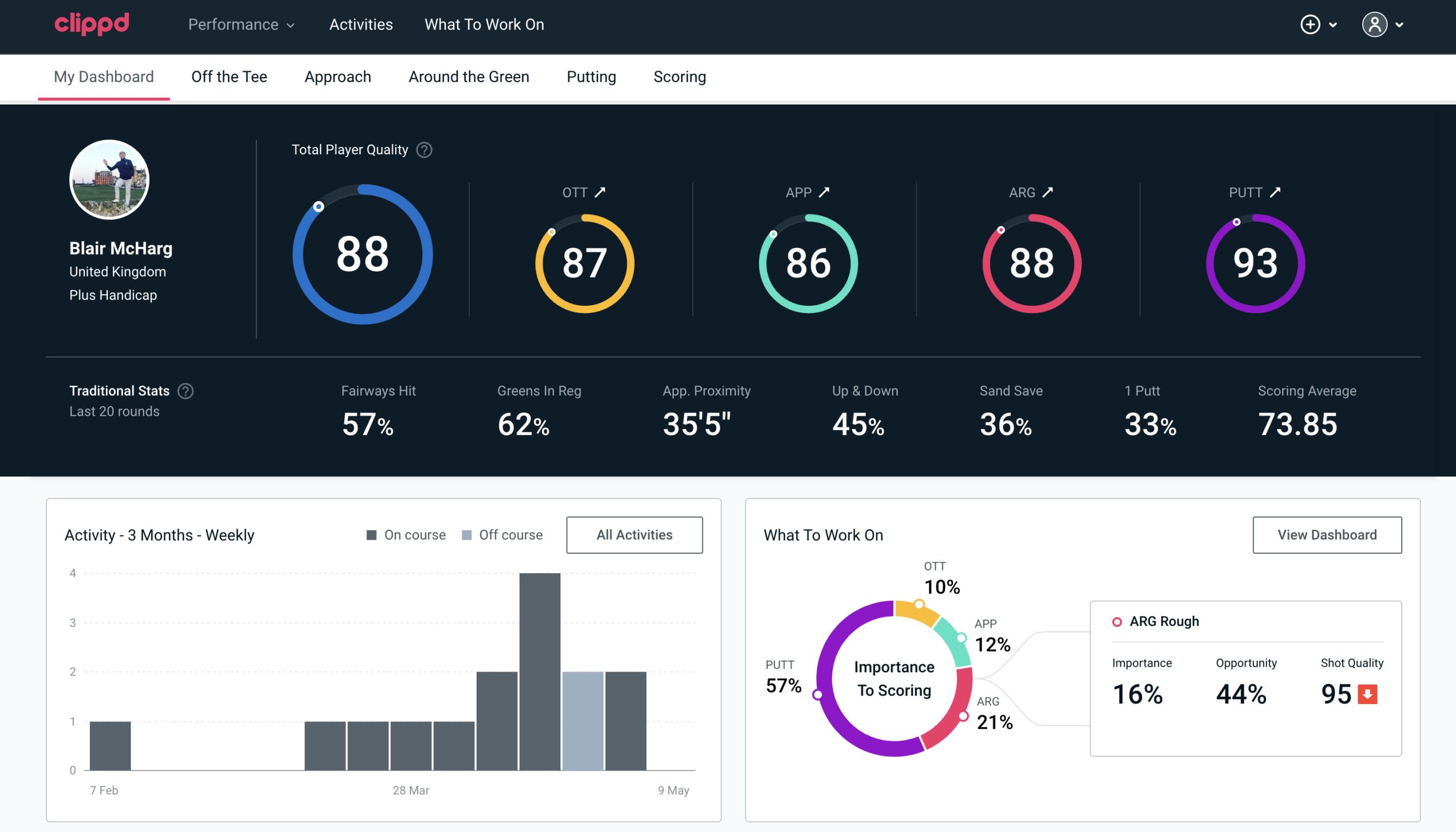Viewport: 1456px width, 832px height.
Task: Click the PUTT performance score circle
Action: pos(1254,261)
